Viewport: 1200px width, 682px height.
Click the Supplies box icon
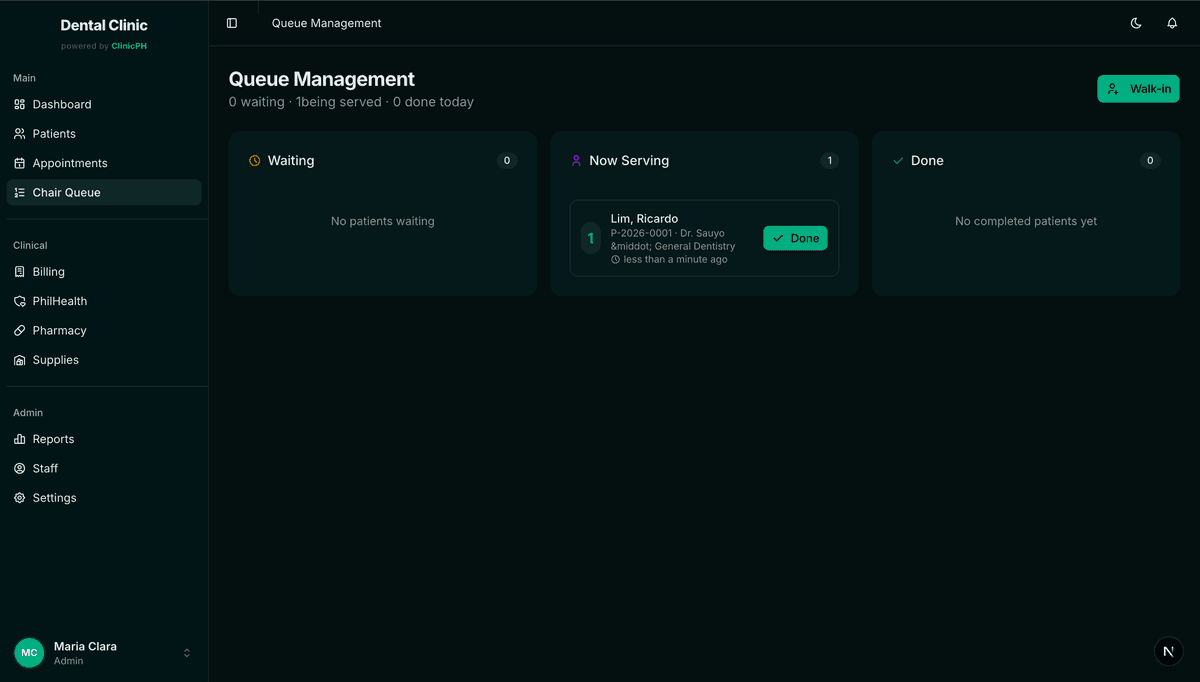tap(20, 359)
